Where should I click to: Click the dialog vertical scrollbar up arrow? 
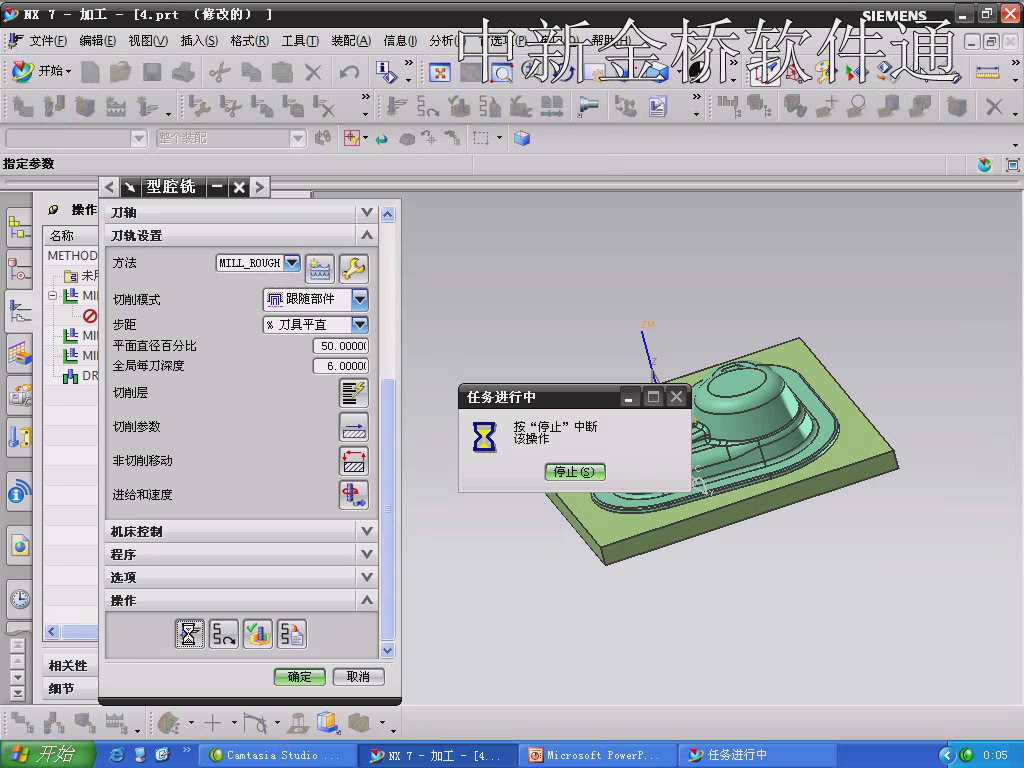click(x=387, y=214)
